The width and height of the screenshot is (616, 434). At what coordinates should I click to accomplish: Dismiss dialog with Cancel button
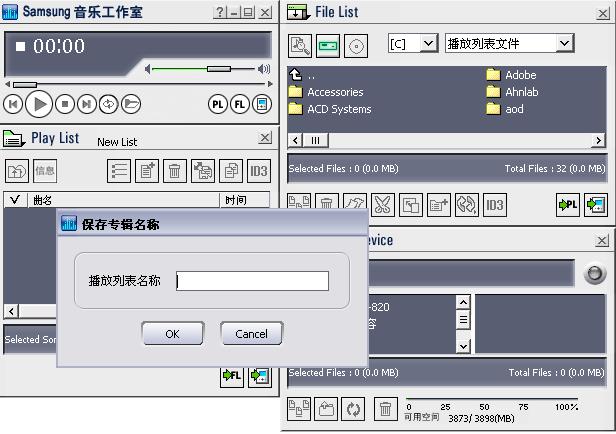click(x=251, y=334)
